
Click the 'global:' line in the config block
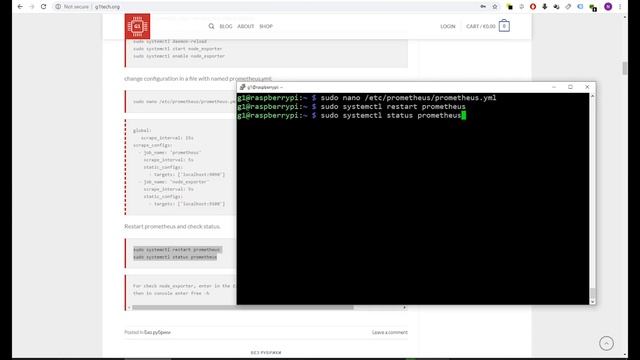(142, 131)
